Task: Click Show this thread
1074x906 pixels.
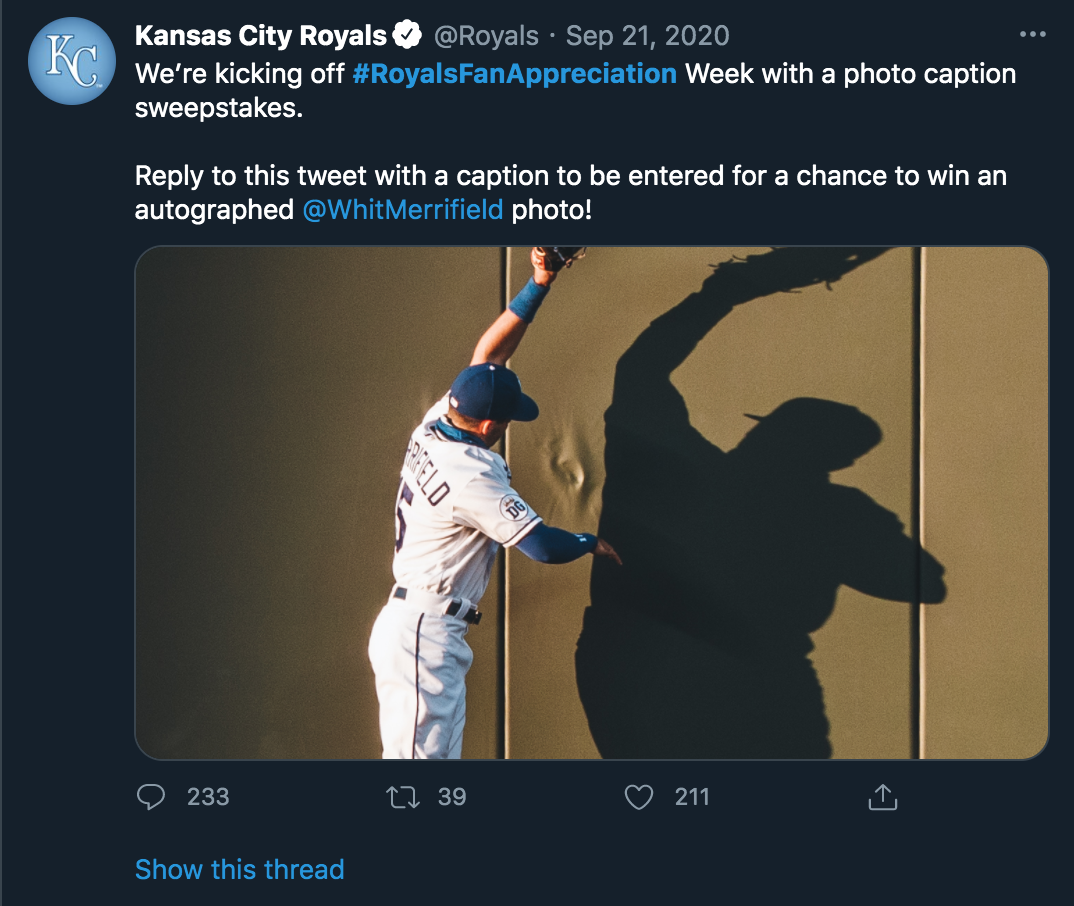Action: pos(239,869)
